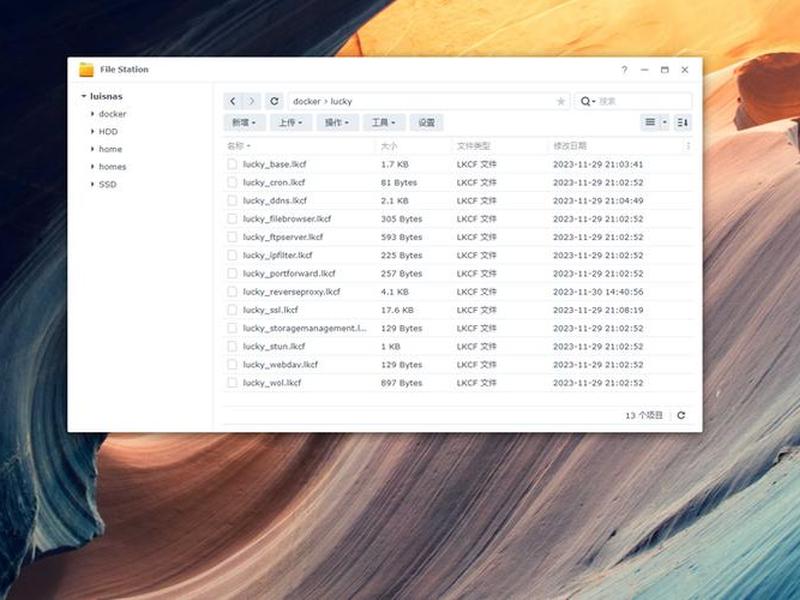Collapse the luisnas root tree node

pos(84,96)
